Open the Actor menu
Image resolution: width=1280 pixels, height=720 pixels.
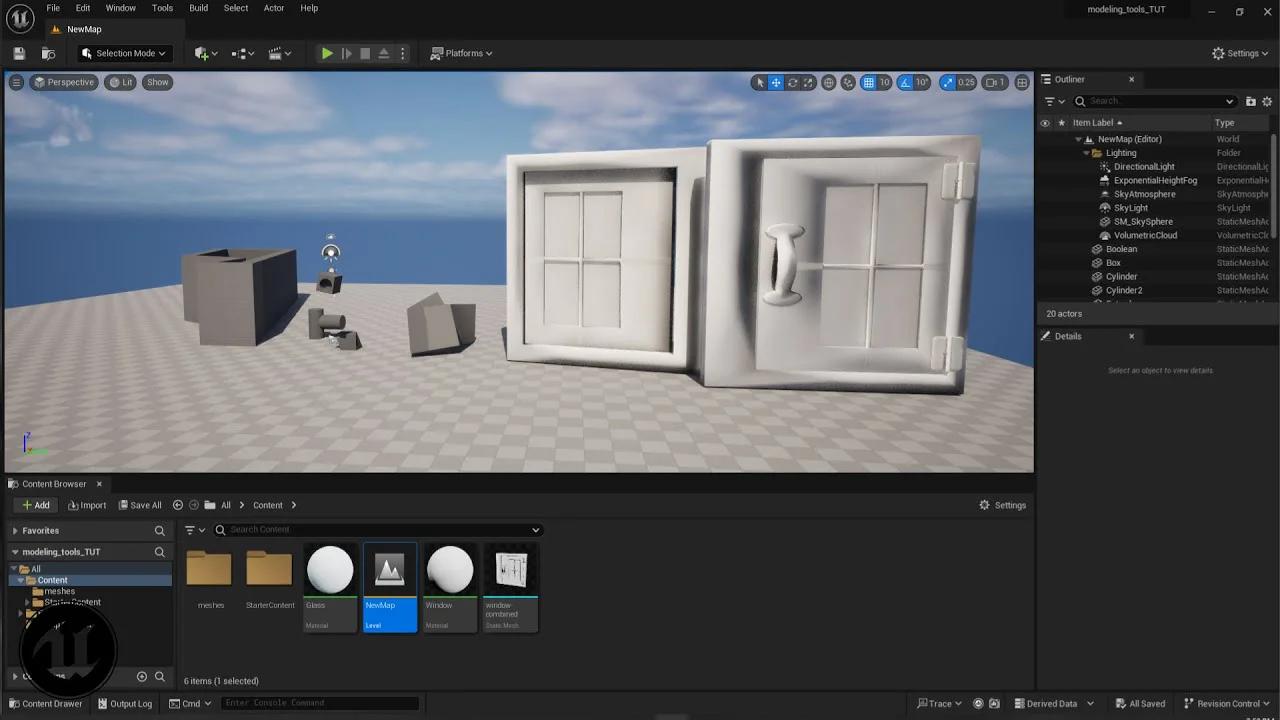click(x=274, y=8)
